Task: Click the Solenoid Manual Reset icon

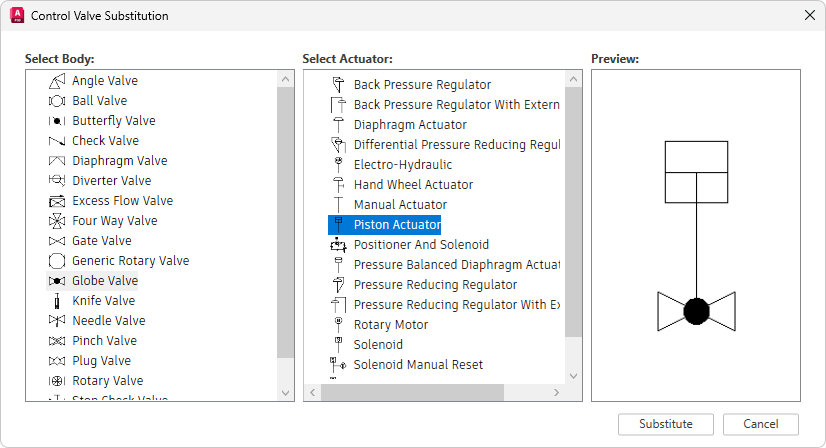Action: click(338, 365)
